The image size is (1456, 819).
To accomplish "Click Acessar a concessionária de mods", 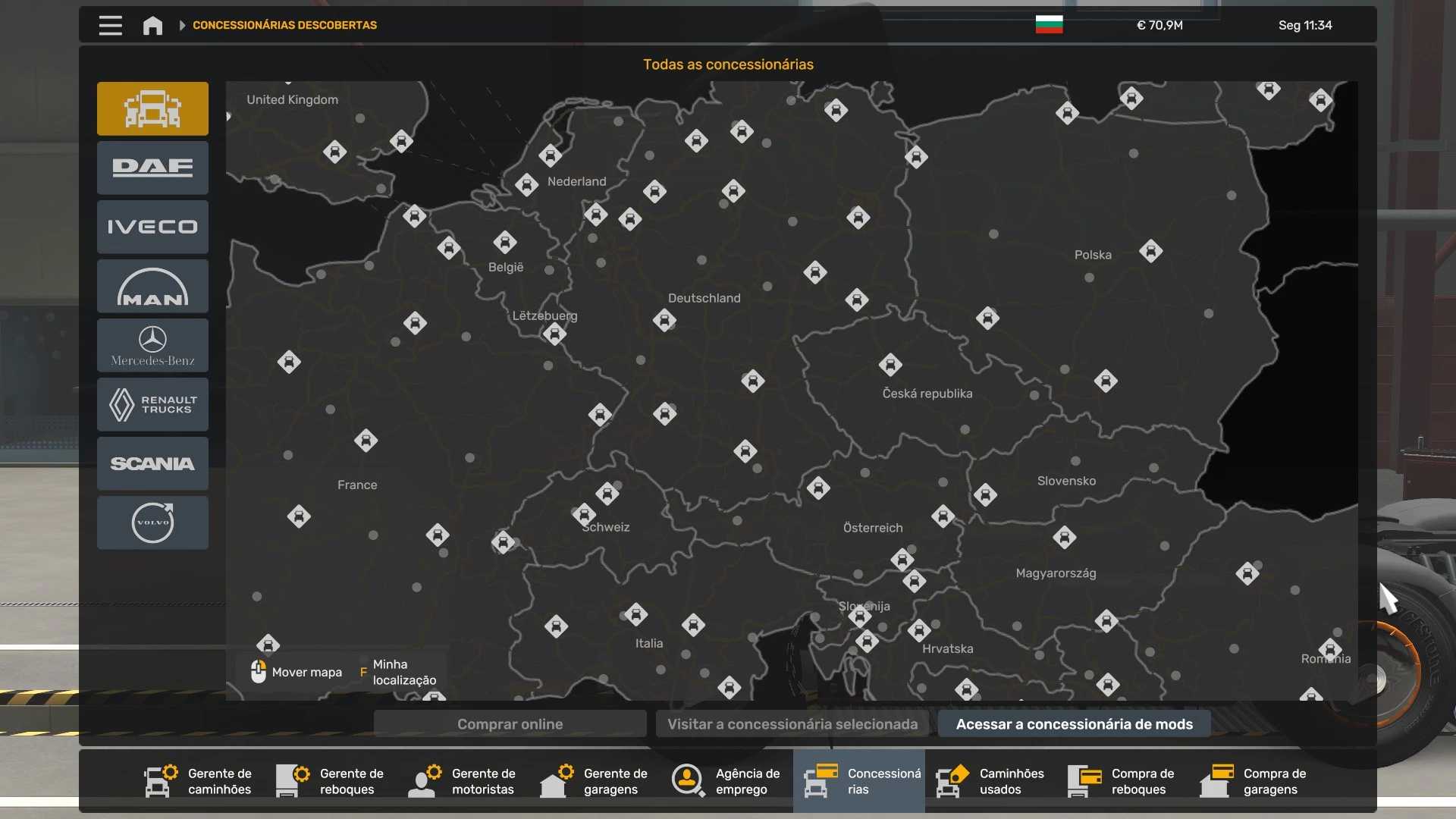I will pos(1074,724).
